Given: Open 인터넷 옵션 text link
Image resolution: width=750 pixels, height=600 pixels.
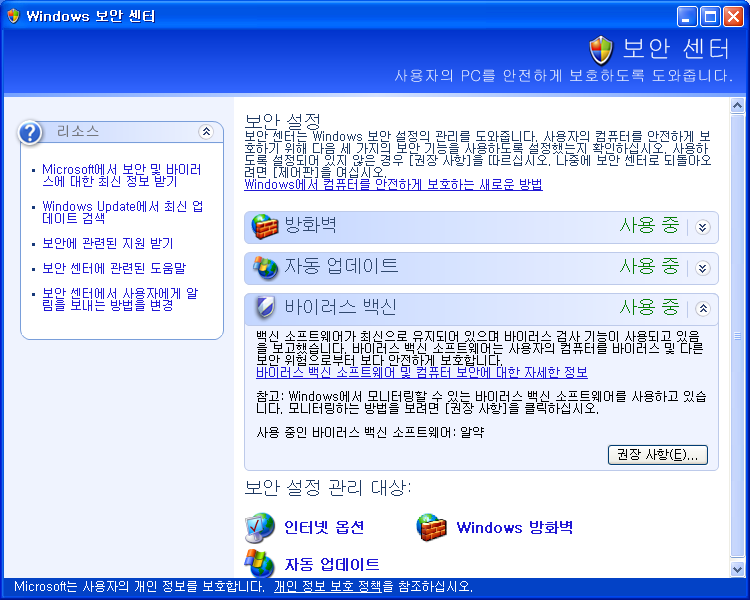Looking at the screenshot, I should coord(324,527).
